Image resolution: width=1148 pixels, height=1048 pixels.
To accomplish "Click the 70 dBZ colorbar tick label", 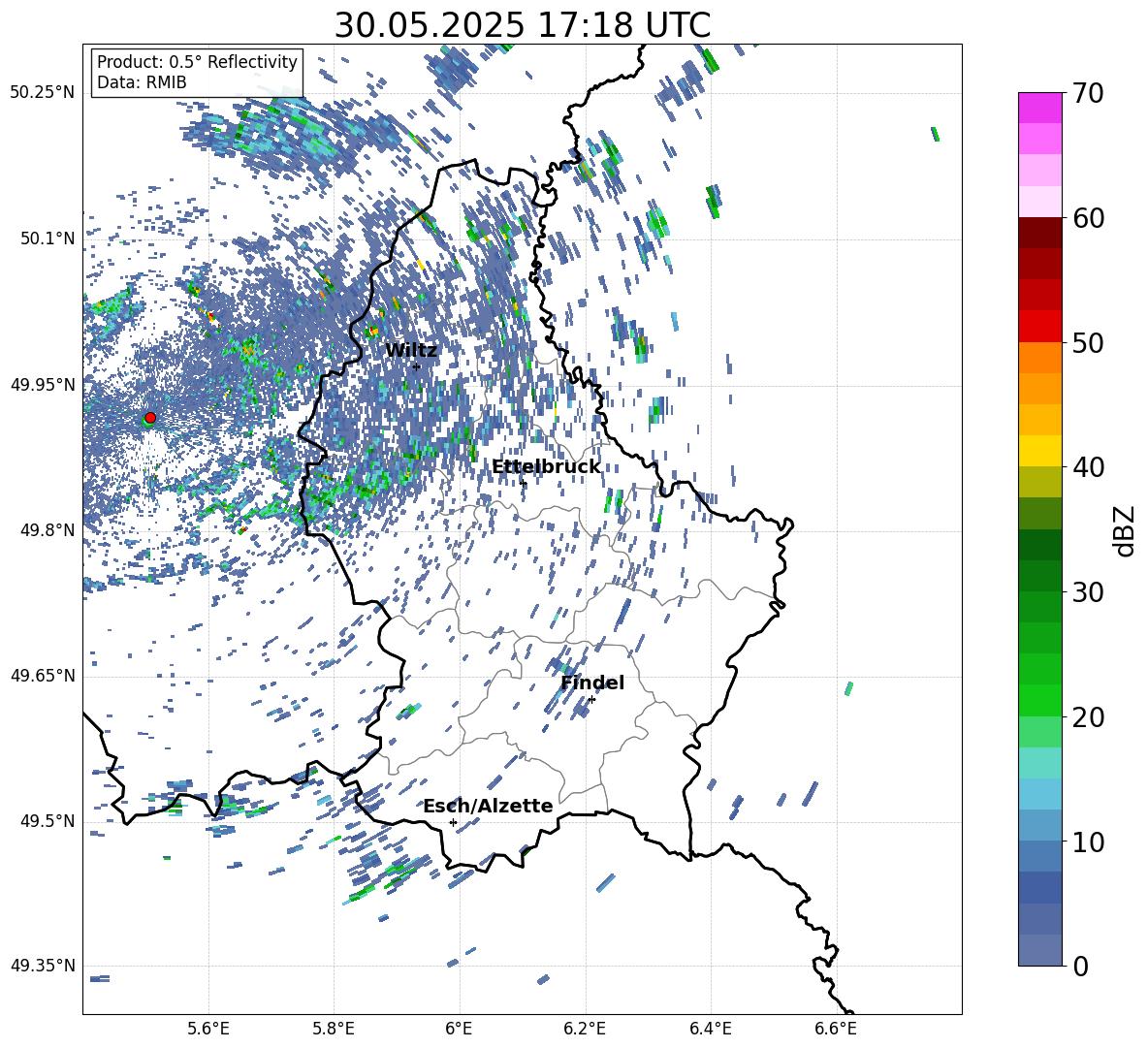I will (x=1088, y=93).
